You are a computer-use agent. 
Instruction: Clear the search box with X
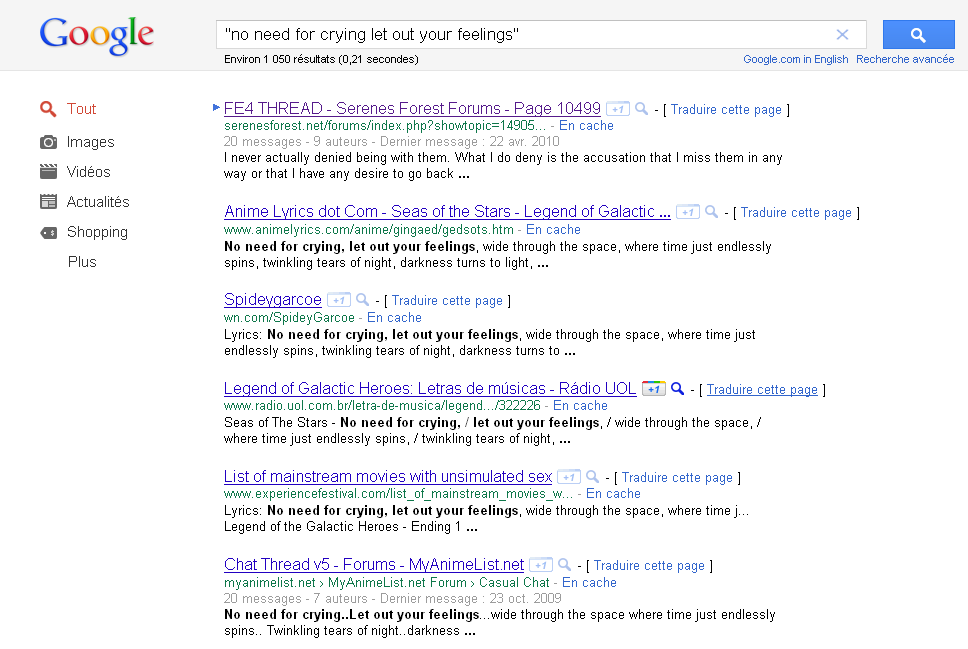point(842,35)
